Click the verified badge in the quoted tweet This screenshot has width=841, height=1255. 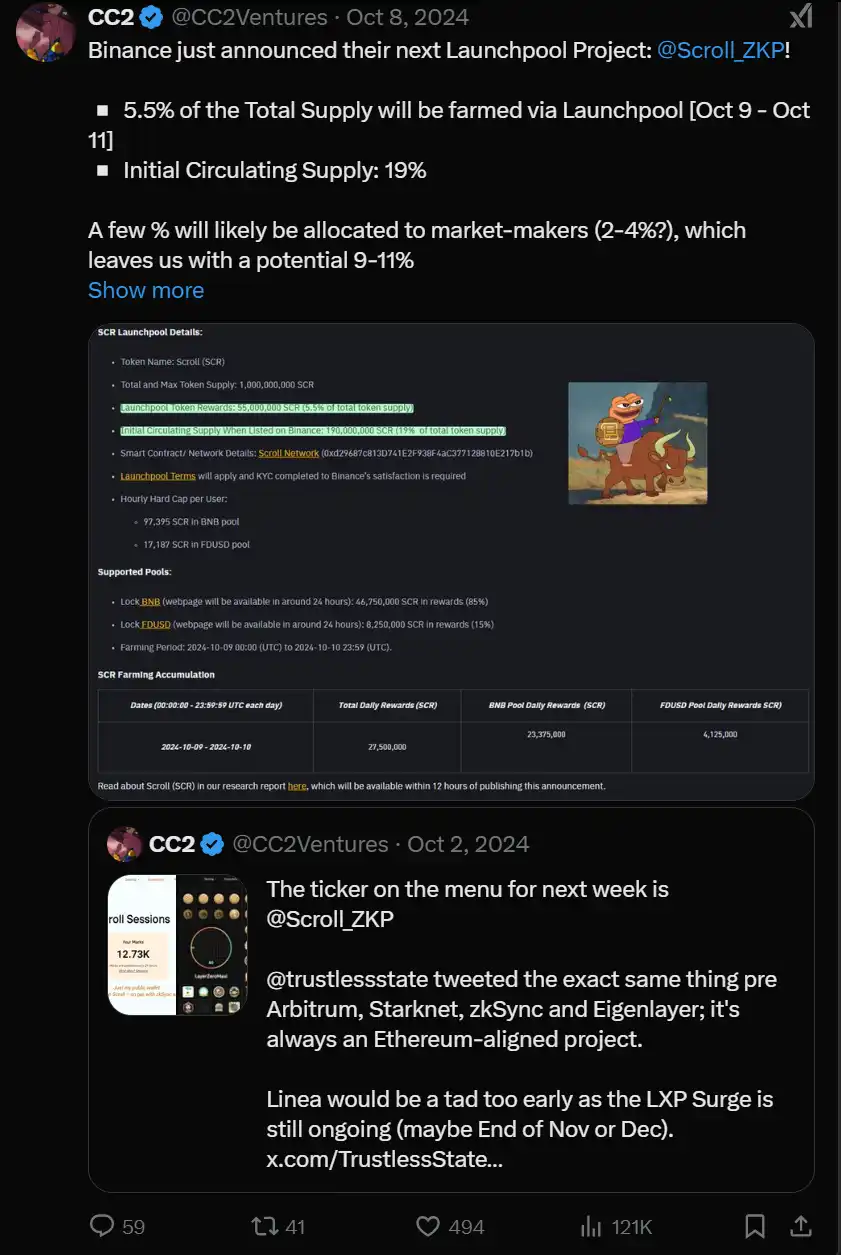(x=212, y=843)
